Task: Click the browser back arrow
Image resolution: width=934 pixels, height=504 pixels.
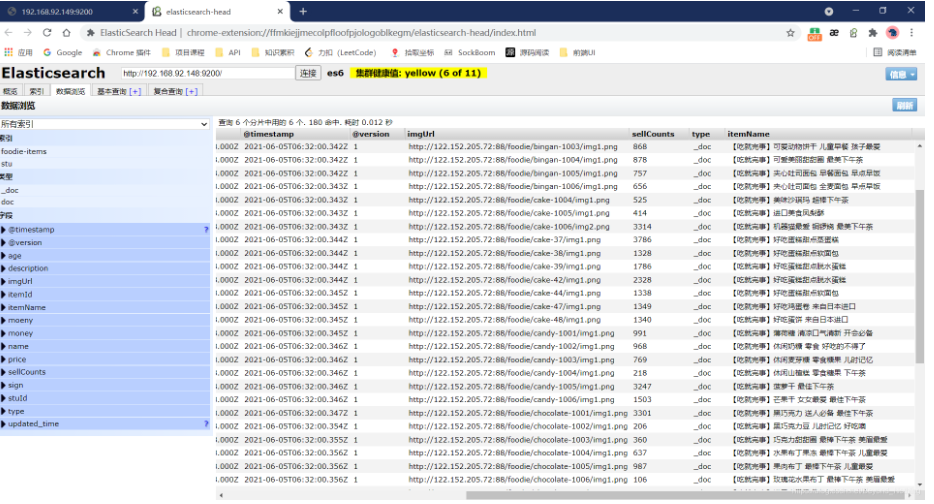Action: (8, 33)
